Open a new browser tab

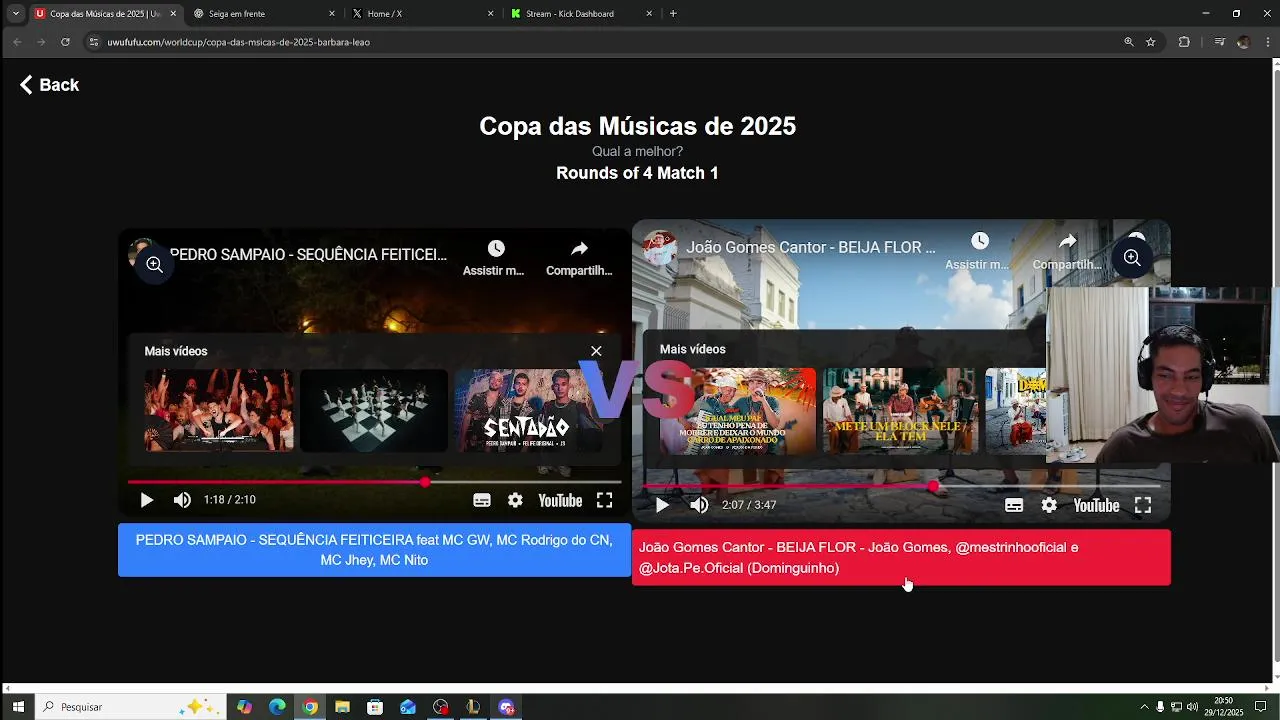coord(673,14)
